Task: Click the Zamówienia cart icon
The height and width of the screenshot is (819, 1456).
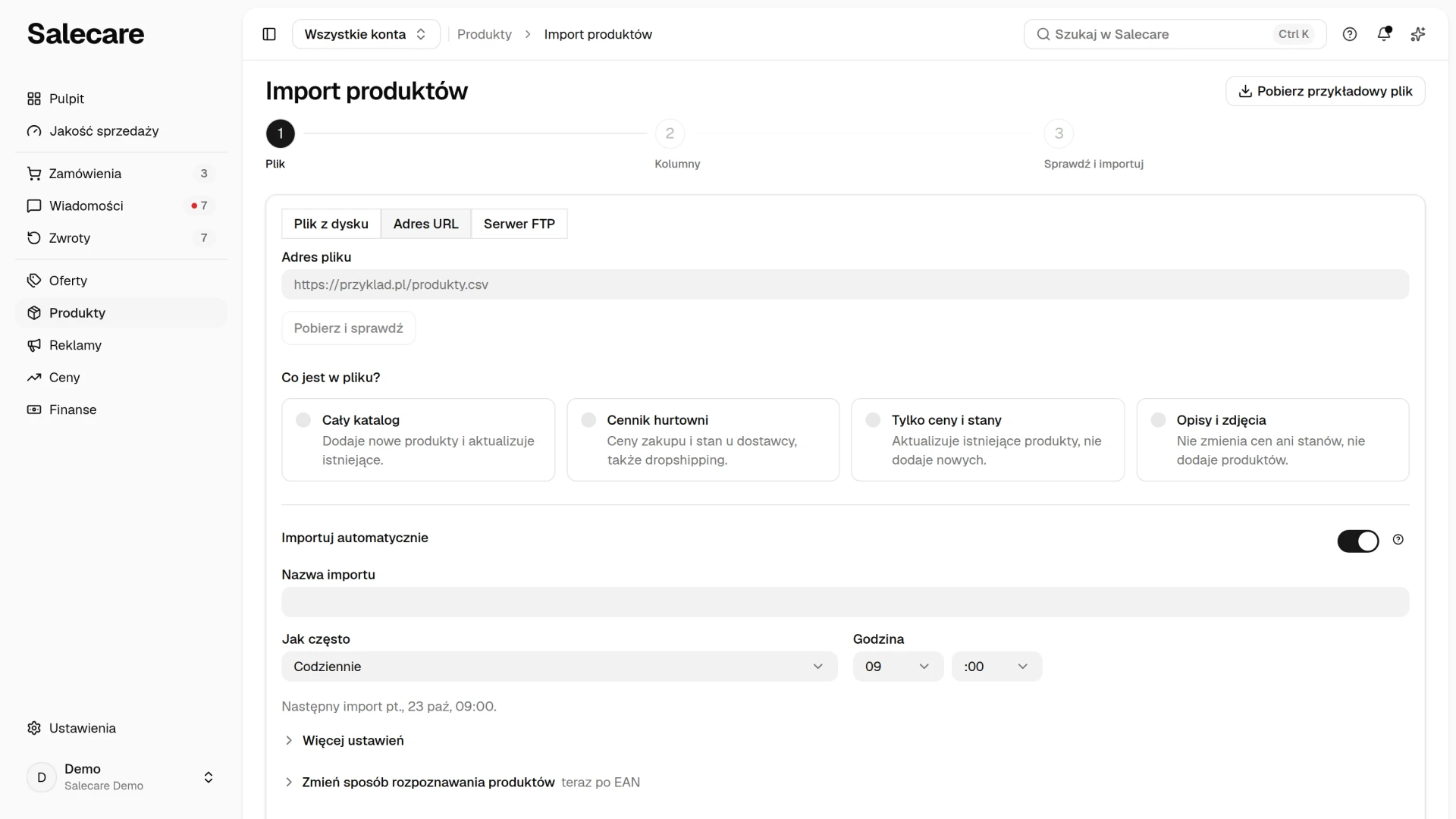Action: coord(34,174)
